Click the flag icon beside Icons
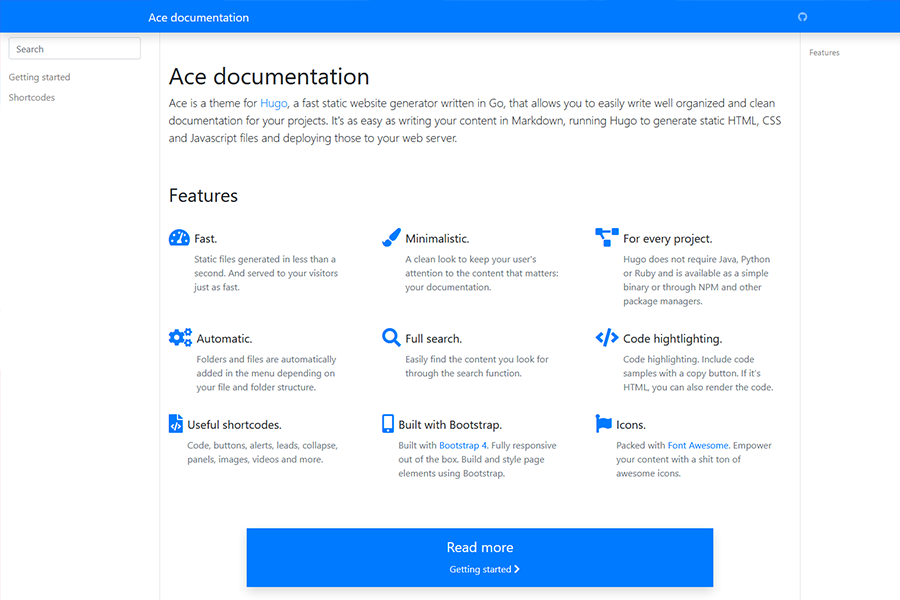 pyautogui.click(x=604, y=424)
